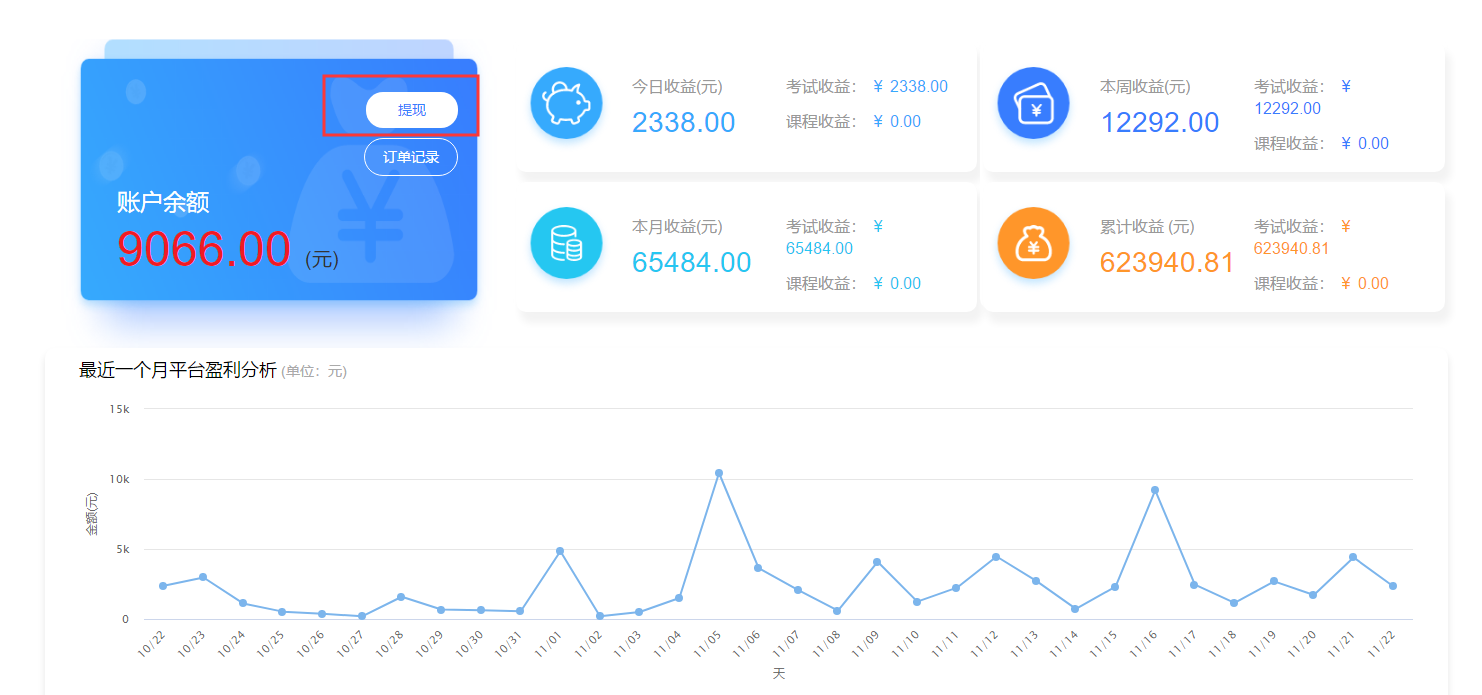Viewport: 1482px width, 695px height.
Task: Click the 本月收益(元) label
Action: [677, 227]
